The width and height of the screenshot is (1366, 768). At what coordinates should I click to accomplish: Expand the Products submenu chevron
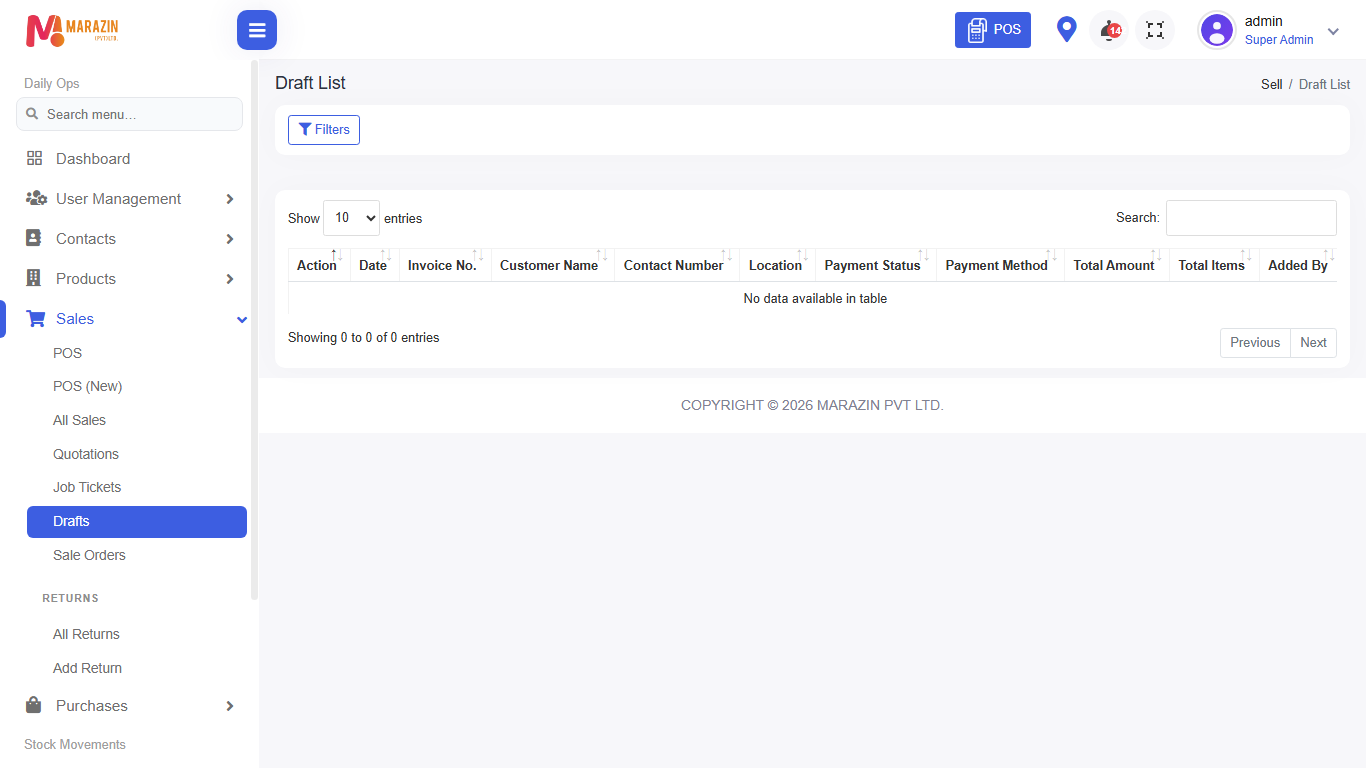tap(230, 279)
